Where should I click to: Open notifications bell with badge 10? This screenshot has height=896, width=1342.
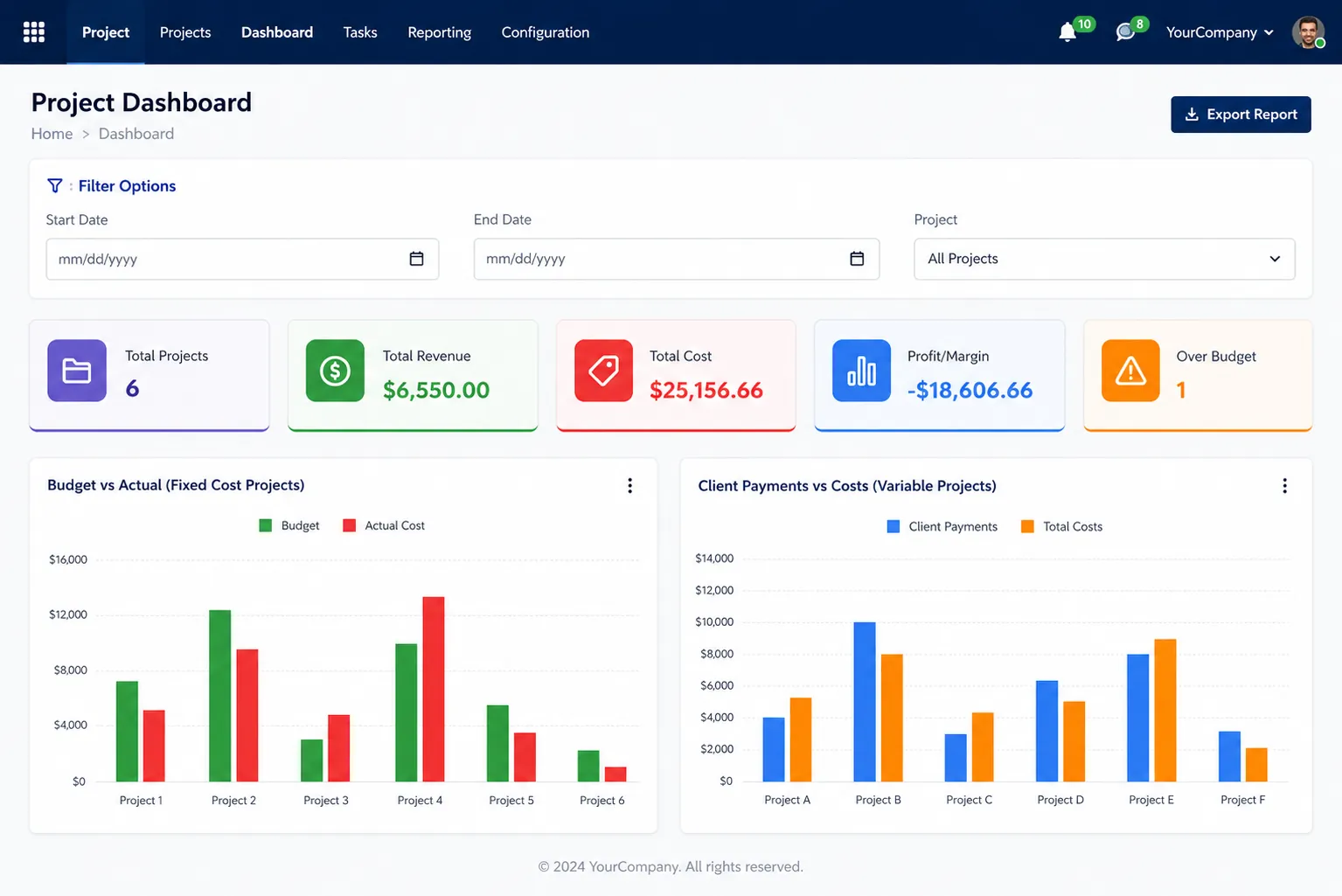(x=1067, y=33)
